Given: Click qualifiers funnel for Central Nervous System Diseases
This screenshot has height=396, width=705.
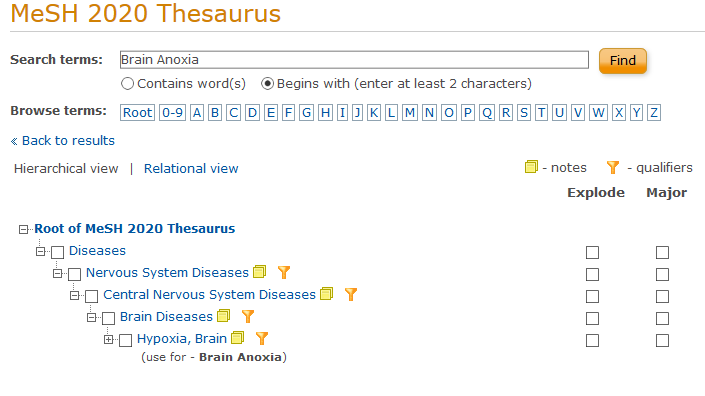Looking at the screenshot, I should coord(351,294).
